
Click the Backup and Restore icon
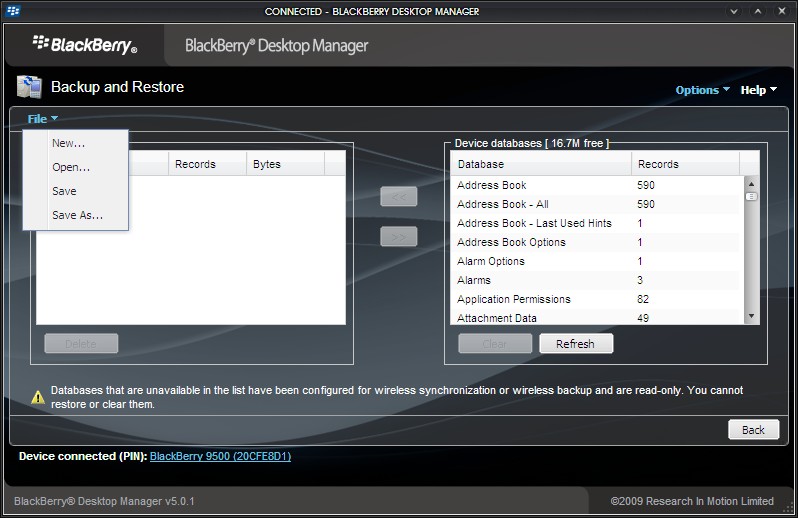[x=29, y=87]
